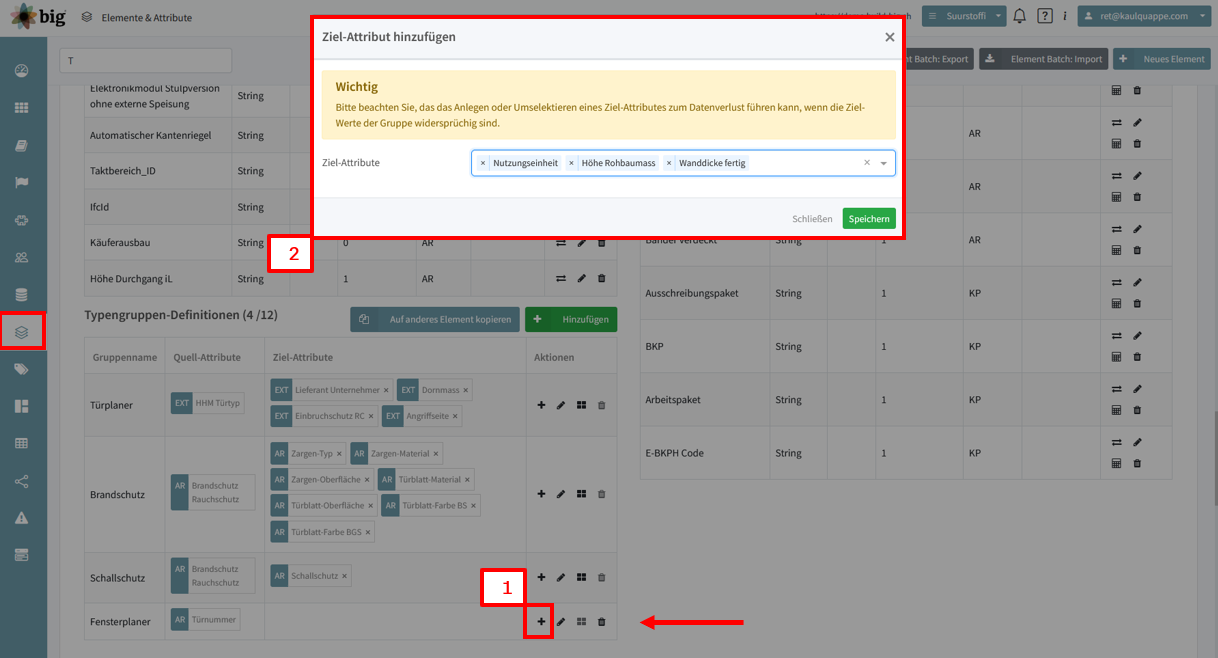Open the layers icon in left sidebar
1218x658 pixels.
point(22,332)
